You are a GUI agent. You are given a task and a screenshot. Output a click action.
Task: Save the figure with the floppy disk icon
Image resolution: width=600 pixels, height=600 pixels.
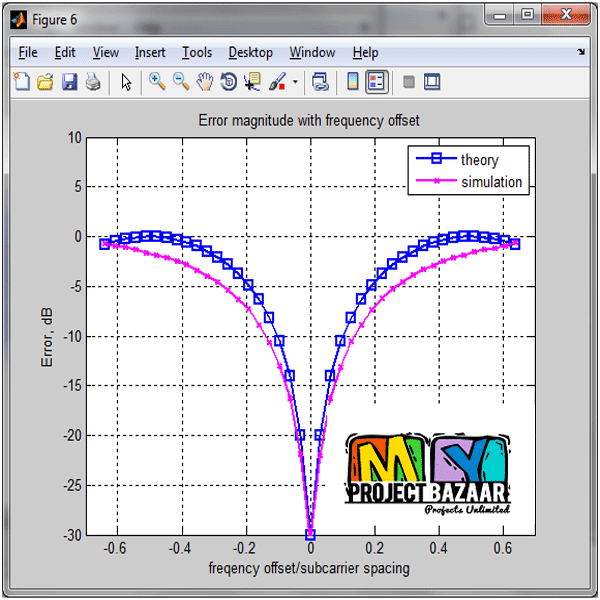[x=69, y=82]
